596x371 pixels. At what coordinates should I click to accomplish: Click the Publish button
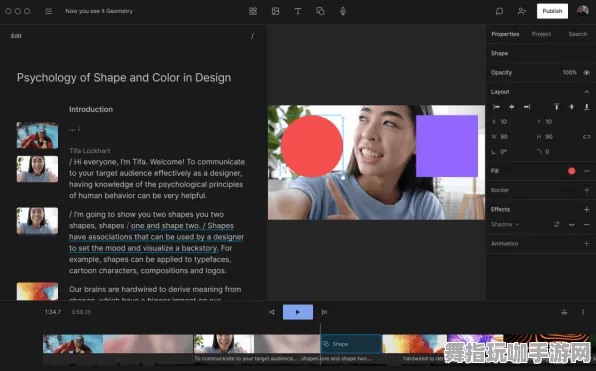(552, 11)
